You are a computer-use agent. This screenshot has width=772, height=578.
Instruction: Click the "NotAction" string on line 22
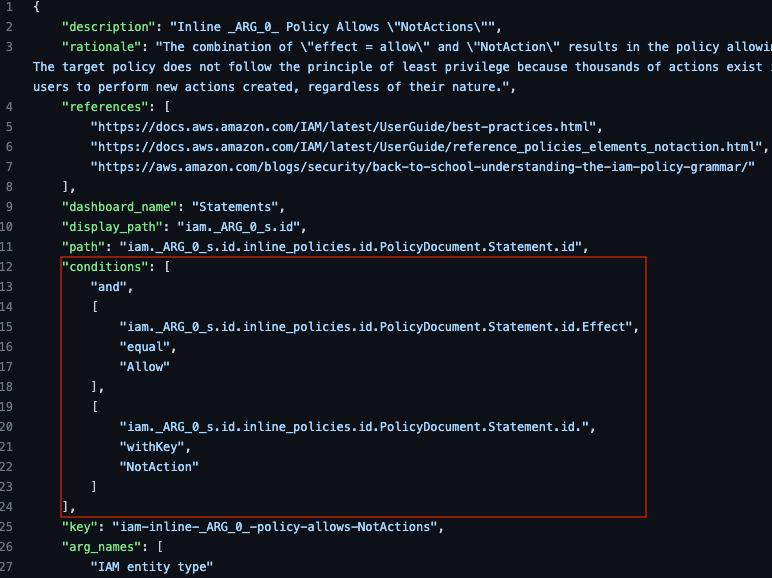(x=159, y=467)
